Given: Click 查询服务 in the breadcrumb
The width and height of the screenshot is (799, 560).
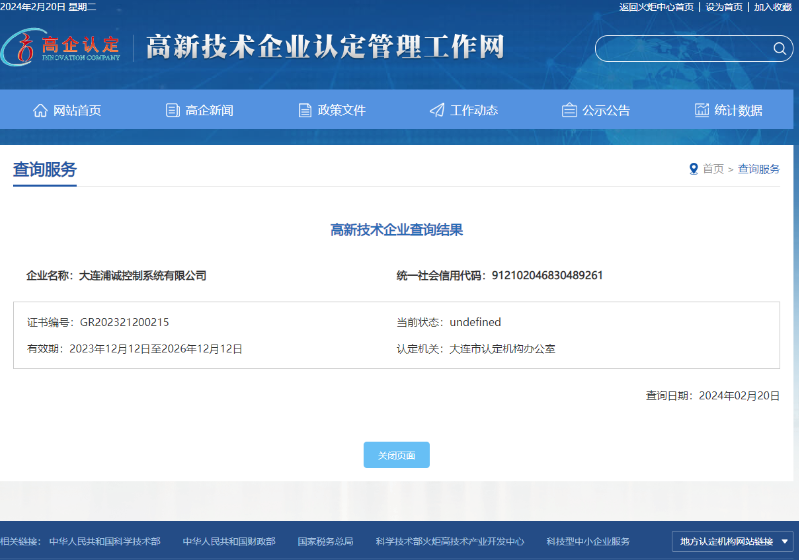Looking at the screenshot, I should pos(759,169).
